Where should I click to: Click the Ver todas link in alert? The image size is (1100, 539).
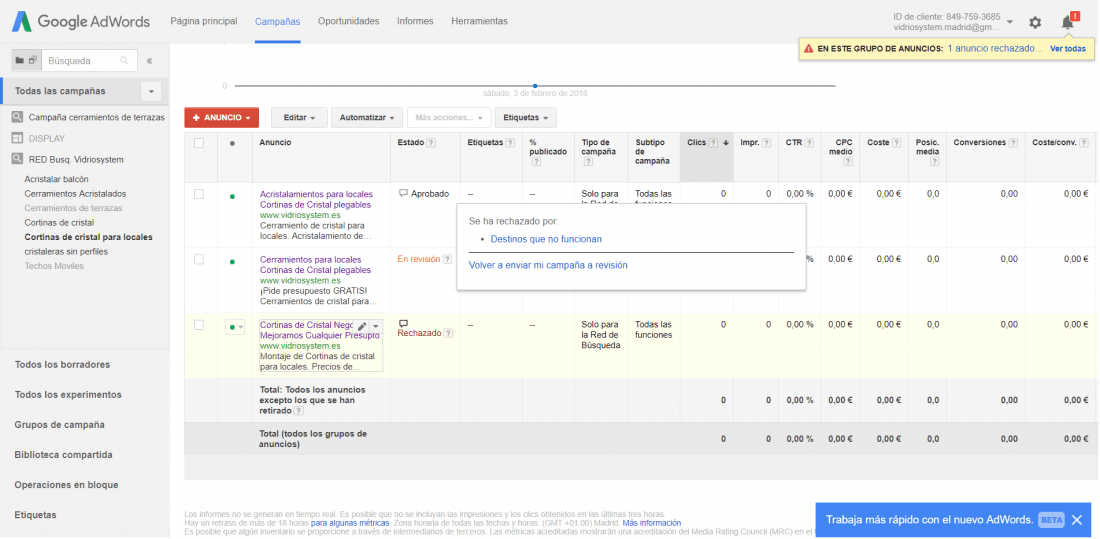click(1068, 49)
